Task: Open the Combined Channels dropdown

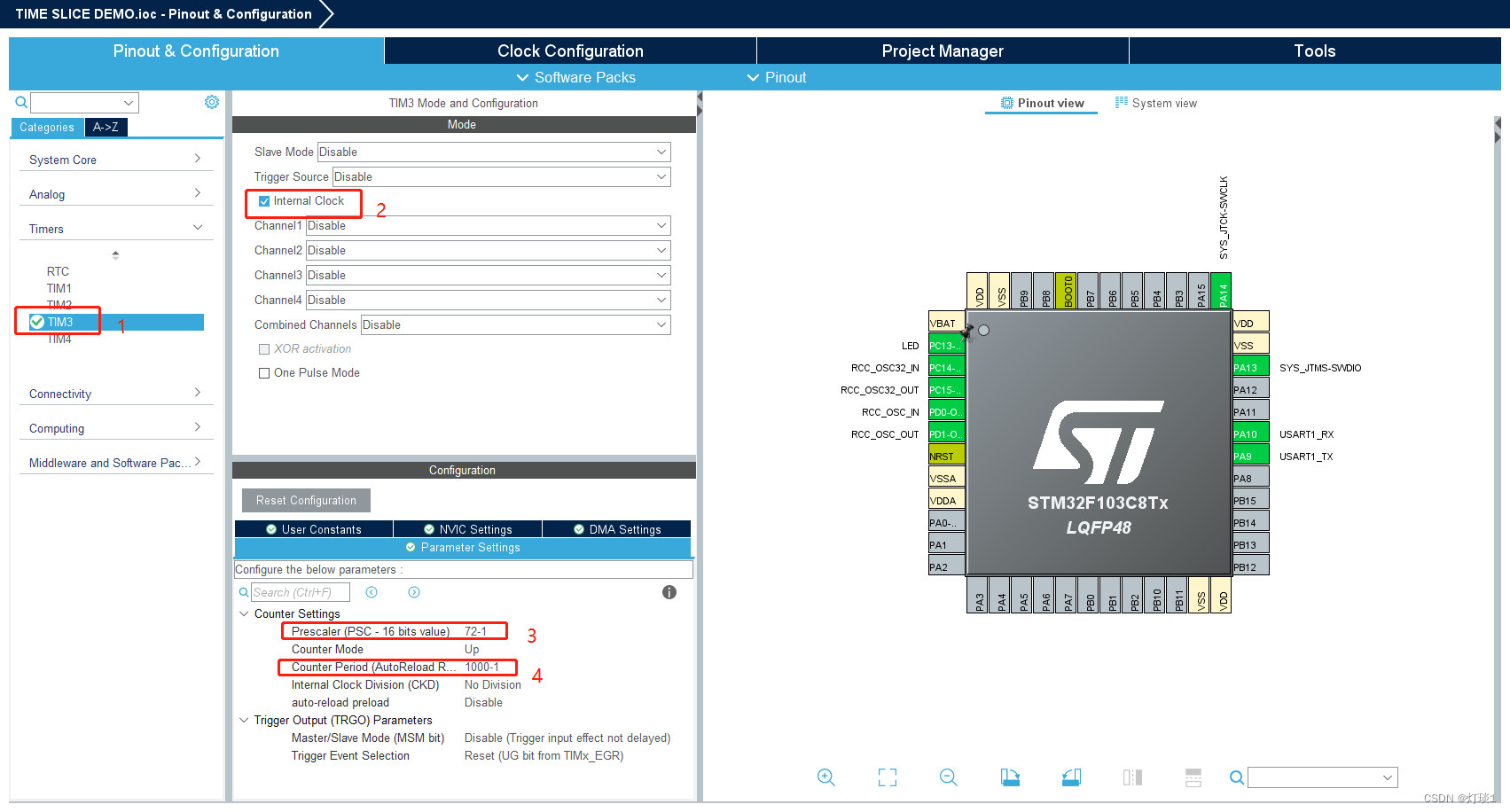Action: (516, 324)
